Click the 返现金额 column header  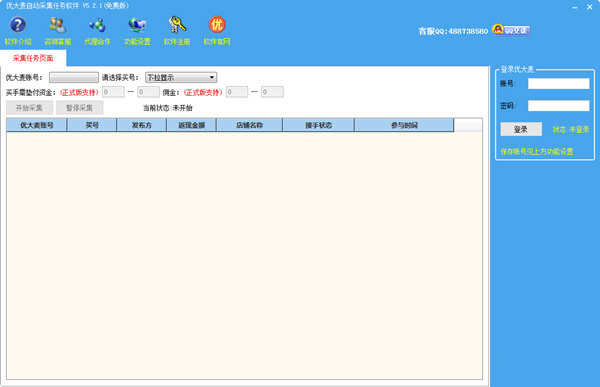[x=191, y=125]
